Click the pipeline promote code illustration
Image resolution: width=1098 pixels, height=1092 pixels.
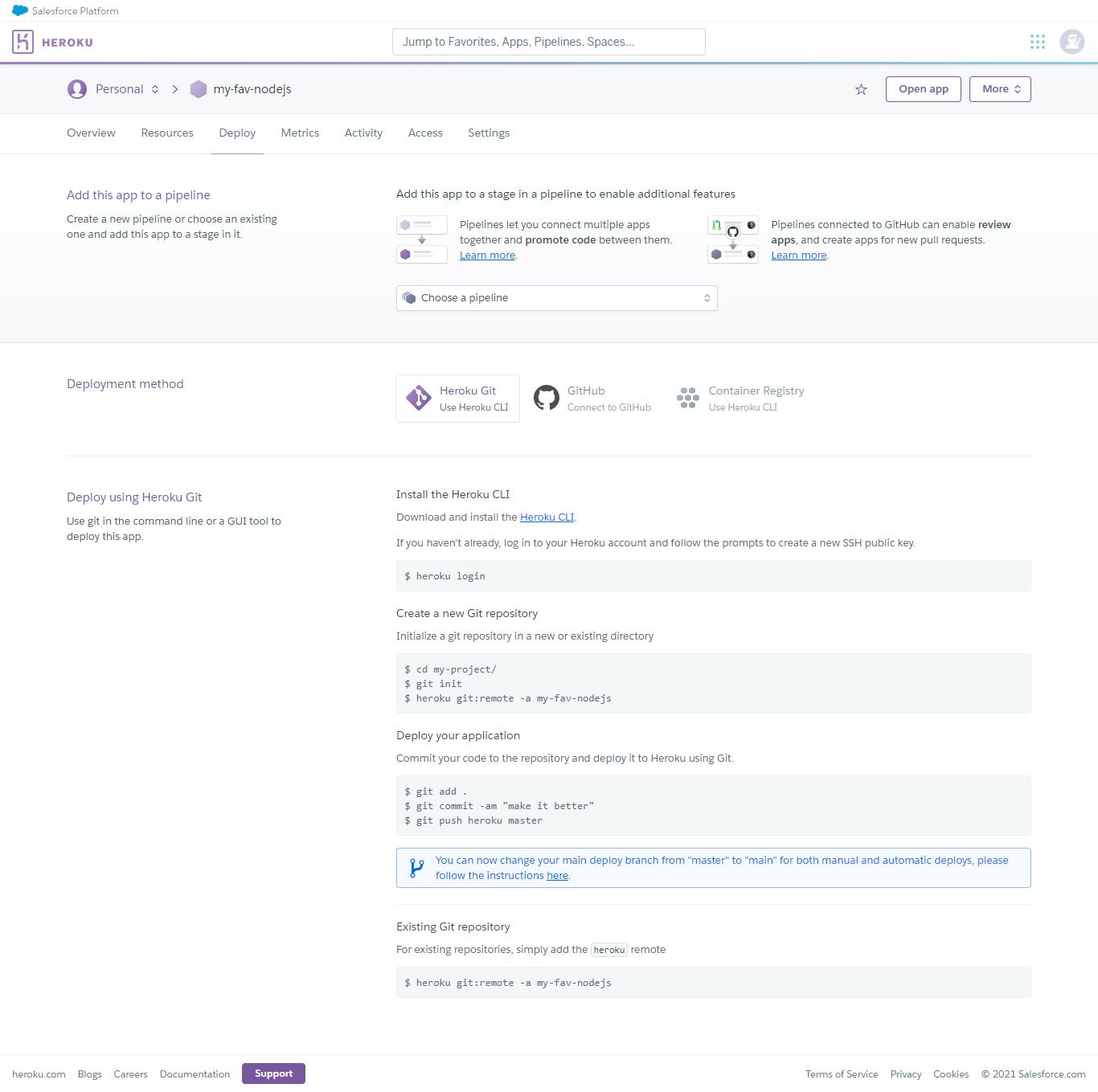pos(422,239)
